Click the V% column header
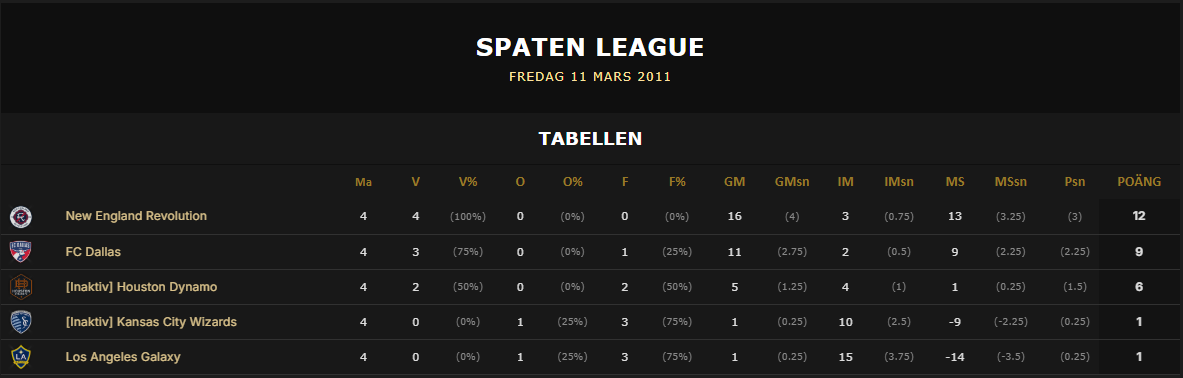This screenshot has width=1183, height=378. pyautogui.click(x=468, y=182)
